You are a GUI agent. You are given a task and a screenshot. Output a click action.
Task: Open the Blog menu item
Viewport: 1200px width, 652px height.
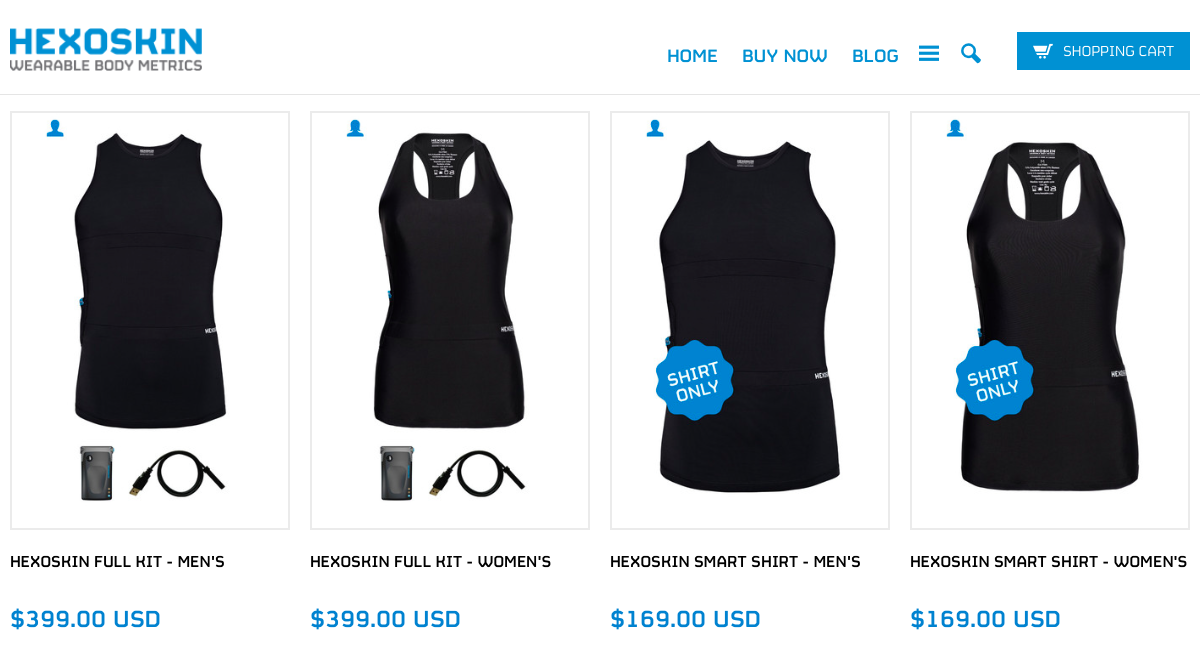(x=875, y=56)
